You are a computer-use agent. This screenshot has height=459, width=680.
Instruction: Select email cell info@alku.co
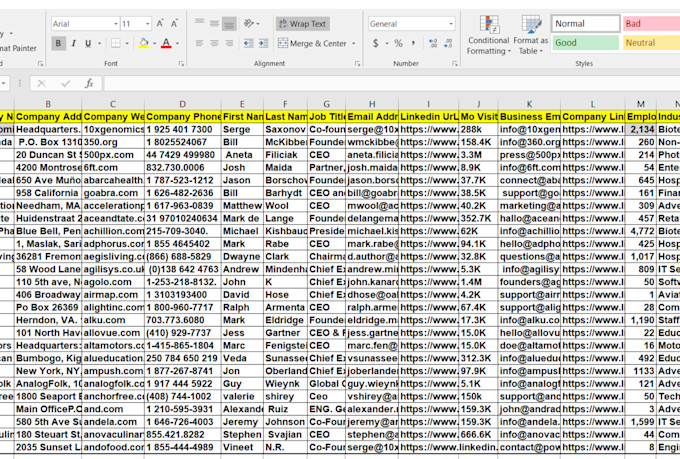[x=530, y=320]
